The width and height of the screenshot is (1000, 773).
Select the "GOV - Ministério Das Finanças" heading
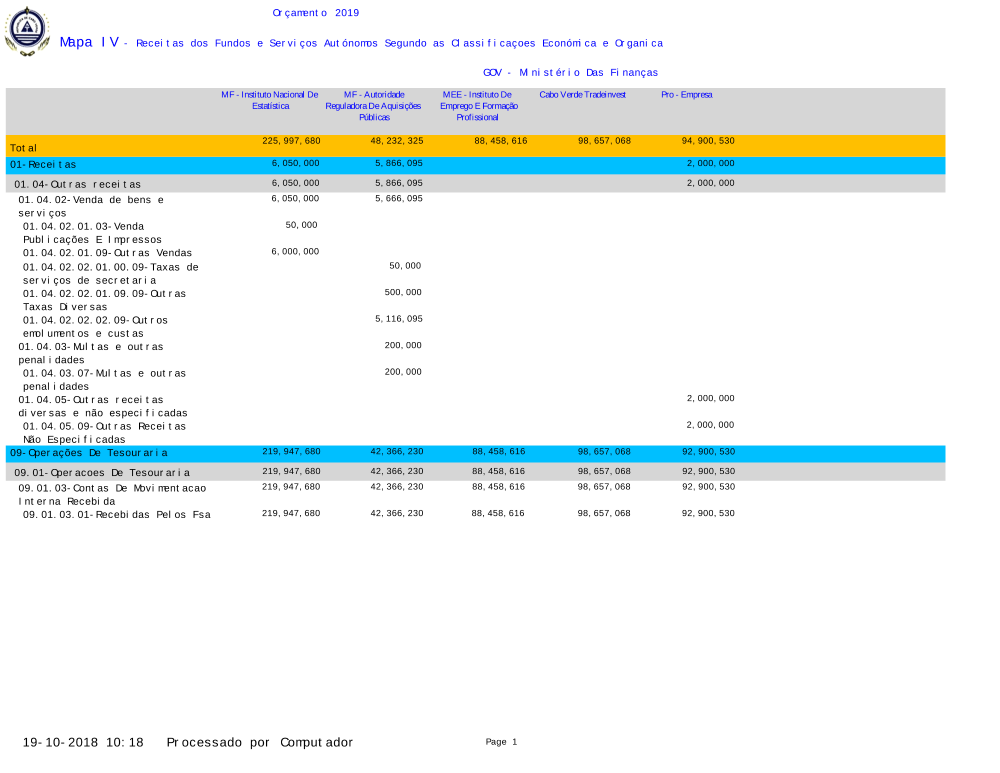[570, 73]
